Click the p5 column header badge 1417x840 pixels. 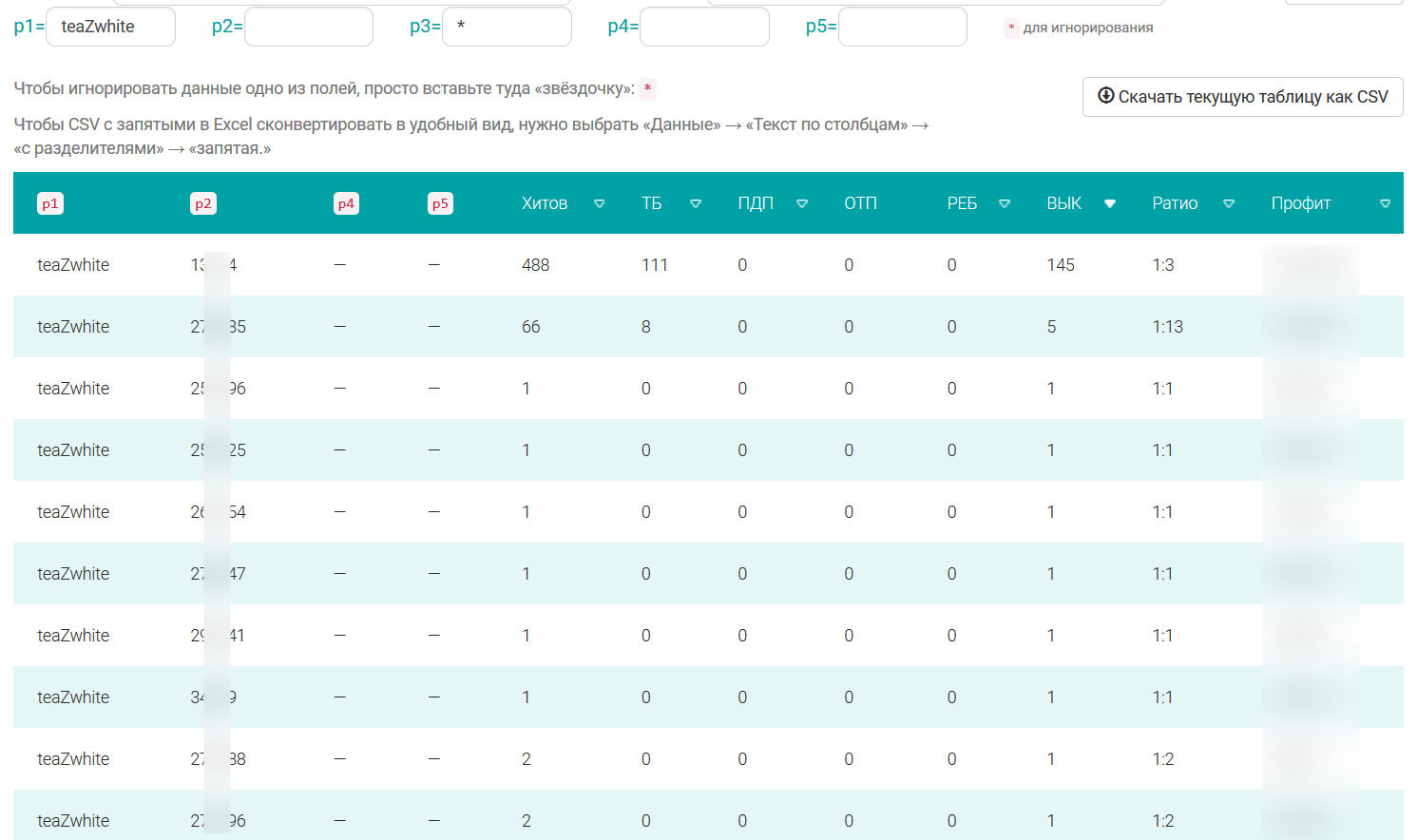click(x=440, y=203)
